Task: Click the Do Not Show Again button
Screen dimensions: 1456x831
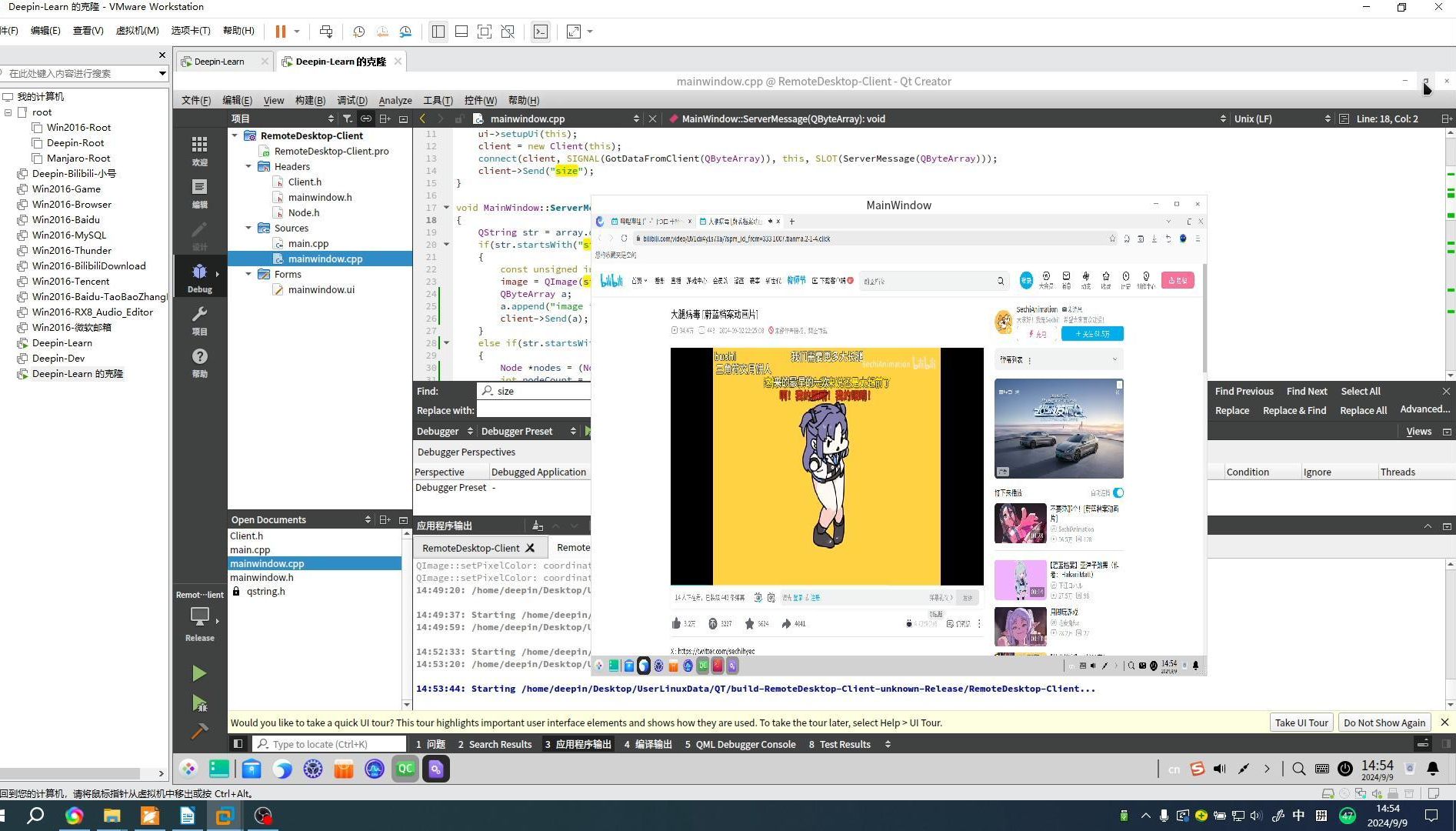Action: click(x=1384, y=723)
